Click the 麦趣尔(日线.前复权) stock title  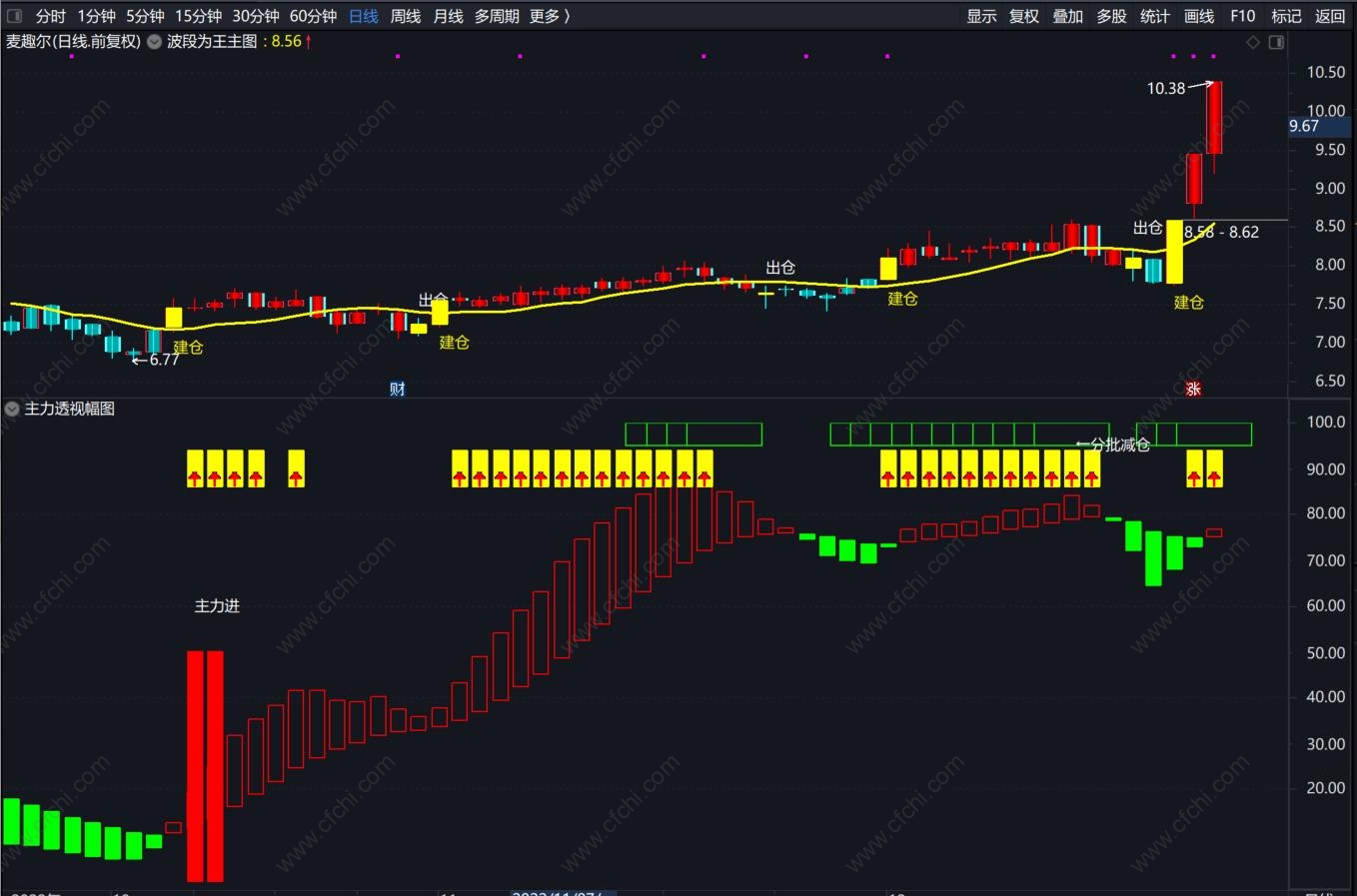coord(73,42)
